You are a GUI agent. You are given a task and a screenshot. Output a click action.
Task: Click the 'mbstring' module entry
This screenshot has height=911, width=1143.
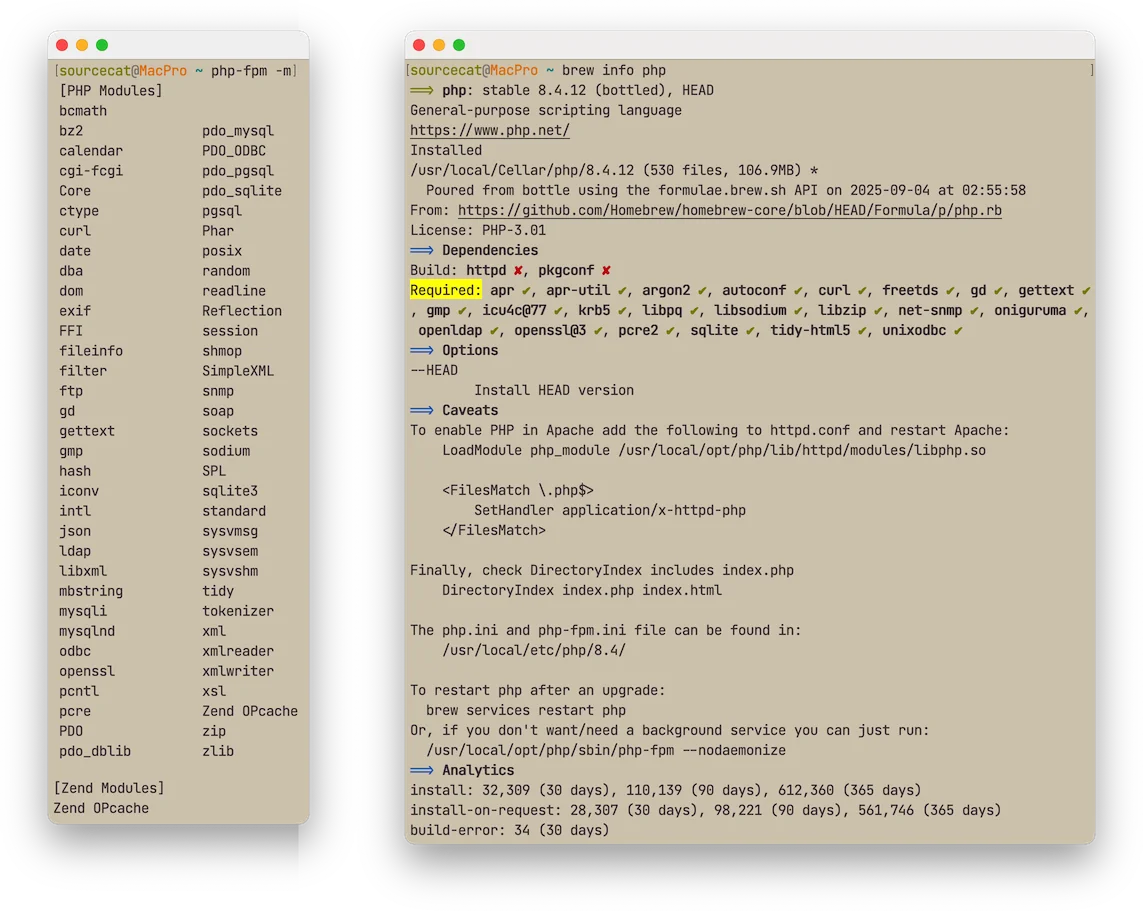(91, 591)
